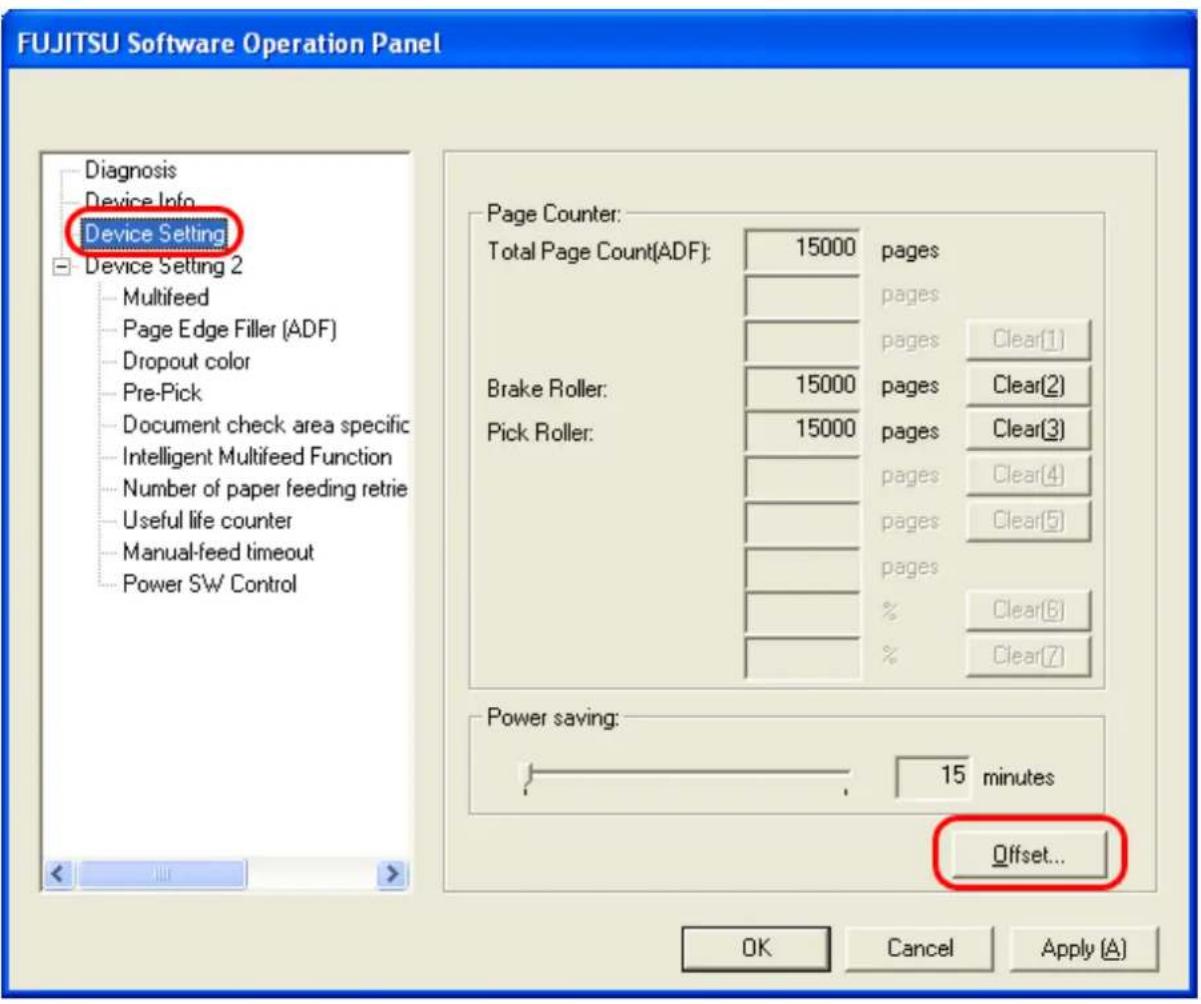Click Clear(2) for Brake Roller
The height and width of the screenshot is (1004, 1201).
point(1027,385)
